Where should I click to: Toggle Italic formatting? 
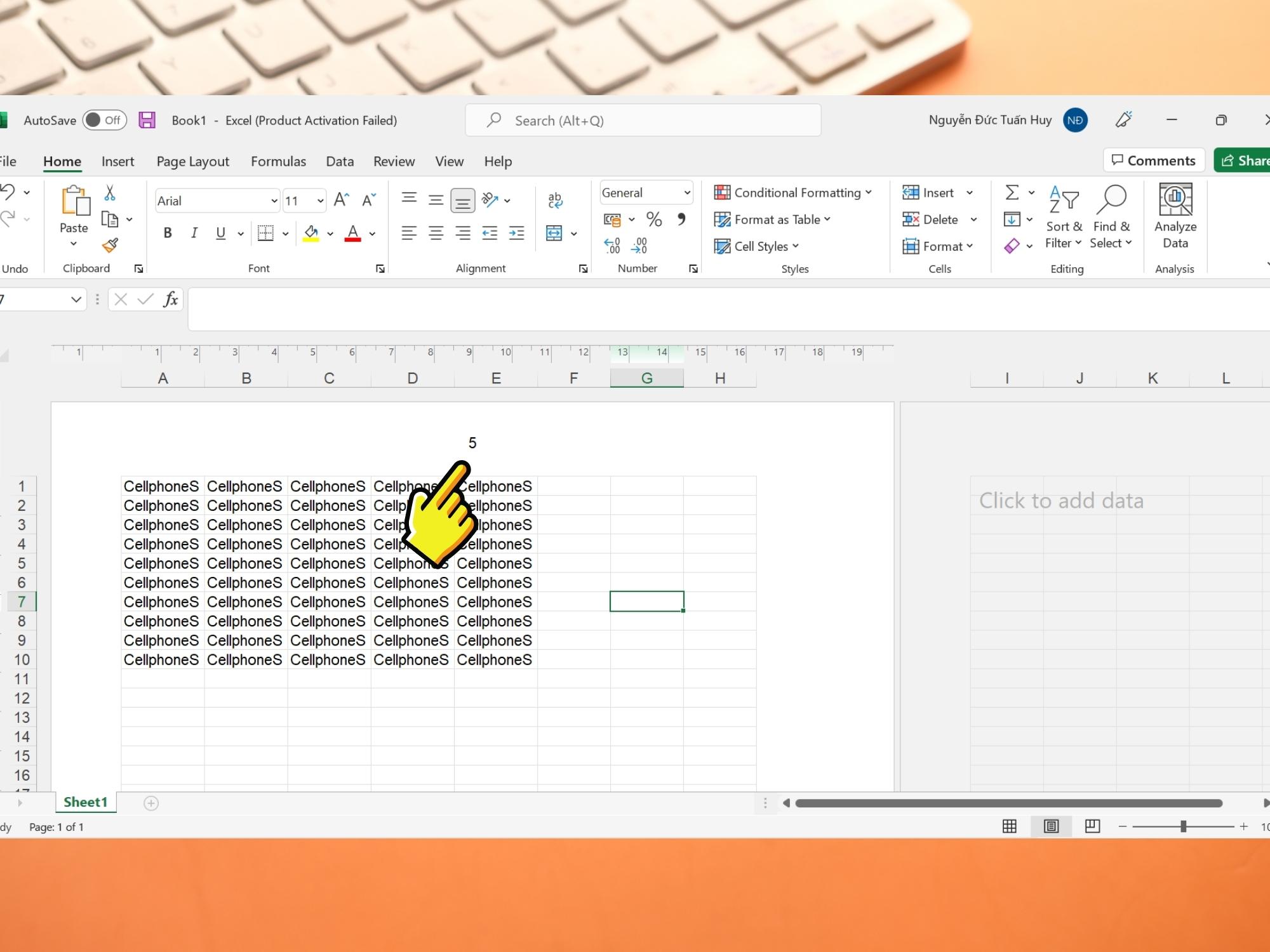coord(194,233)
